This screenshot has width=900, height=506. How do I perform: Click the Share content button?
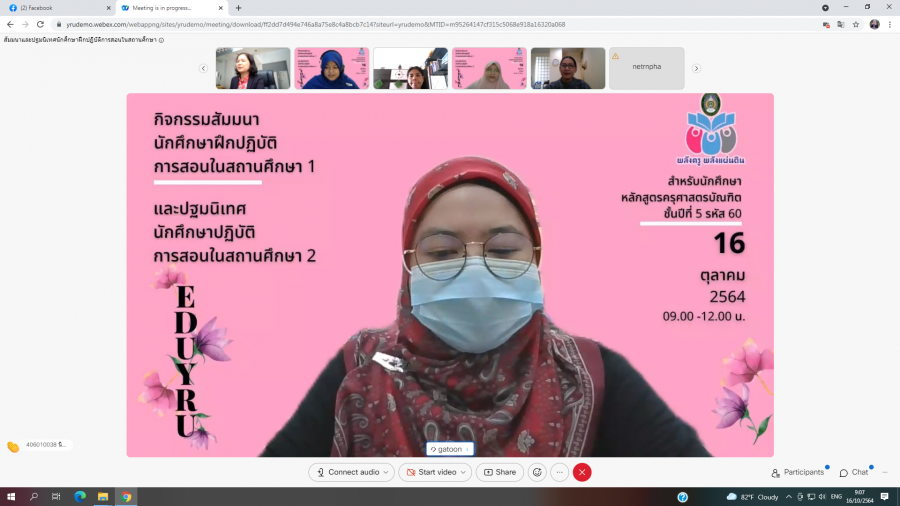pos(500,472)
